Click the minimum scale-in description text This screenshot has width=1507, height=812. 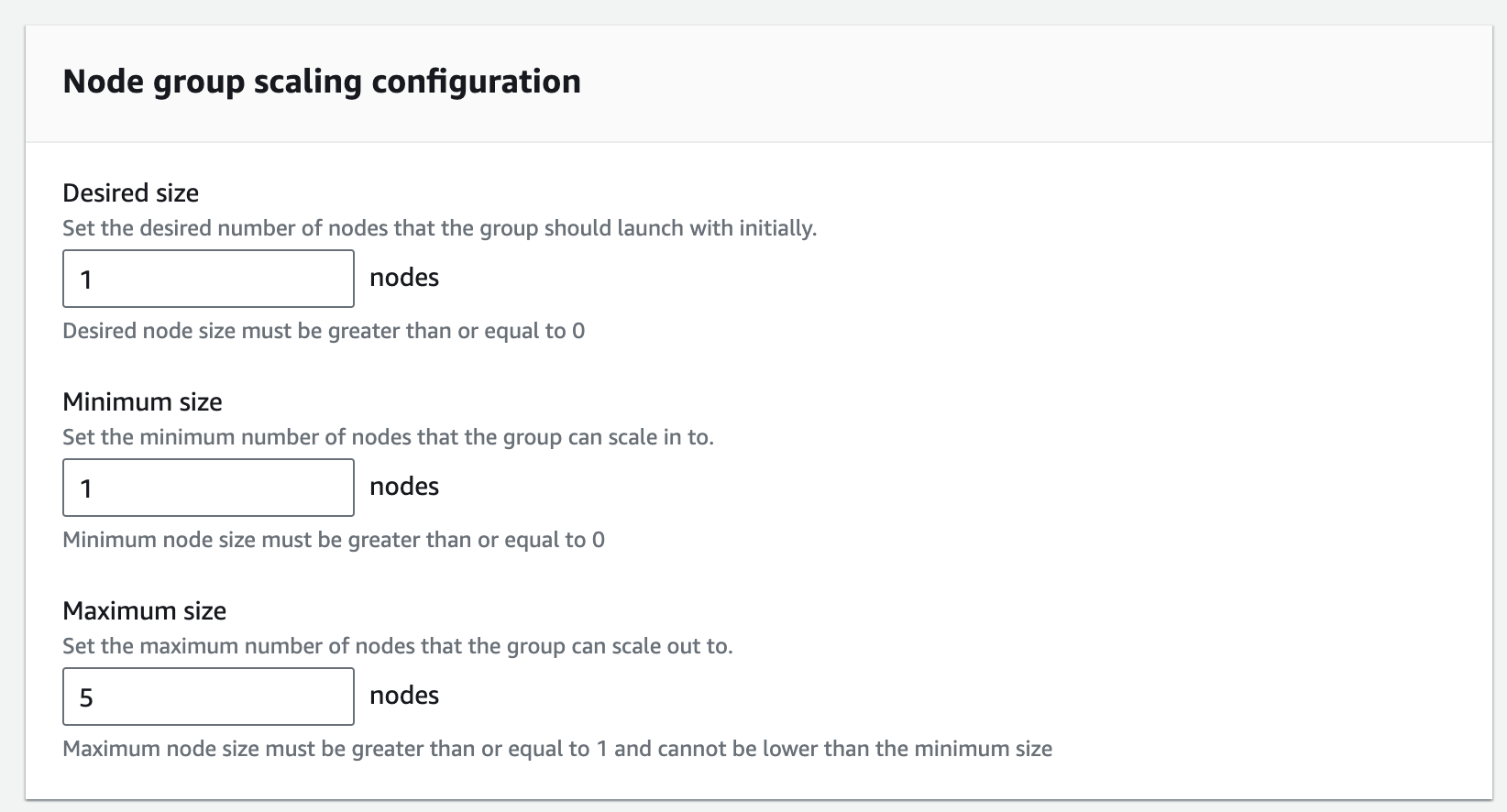390,437
